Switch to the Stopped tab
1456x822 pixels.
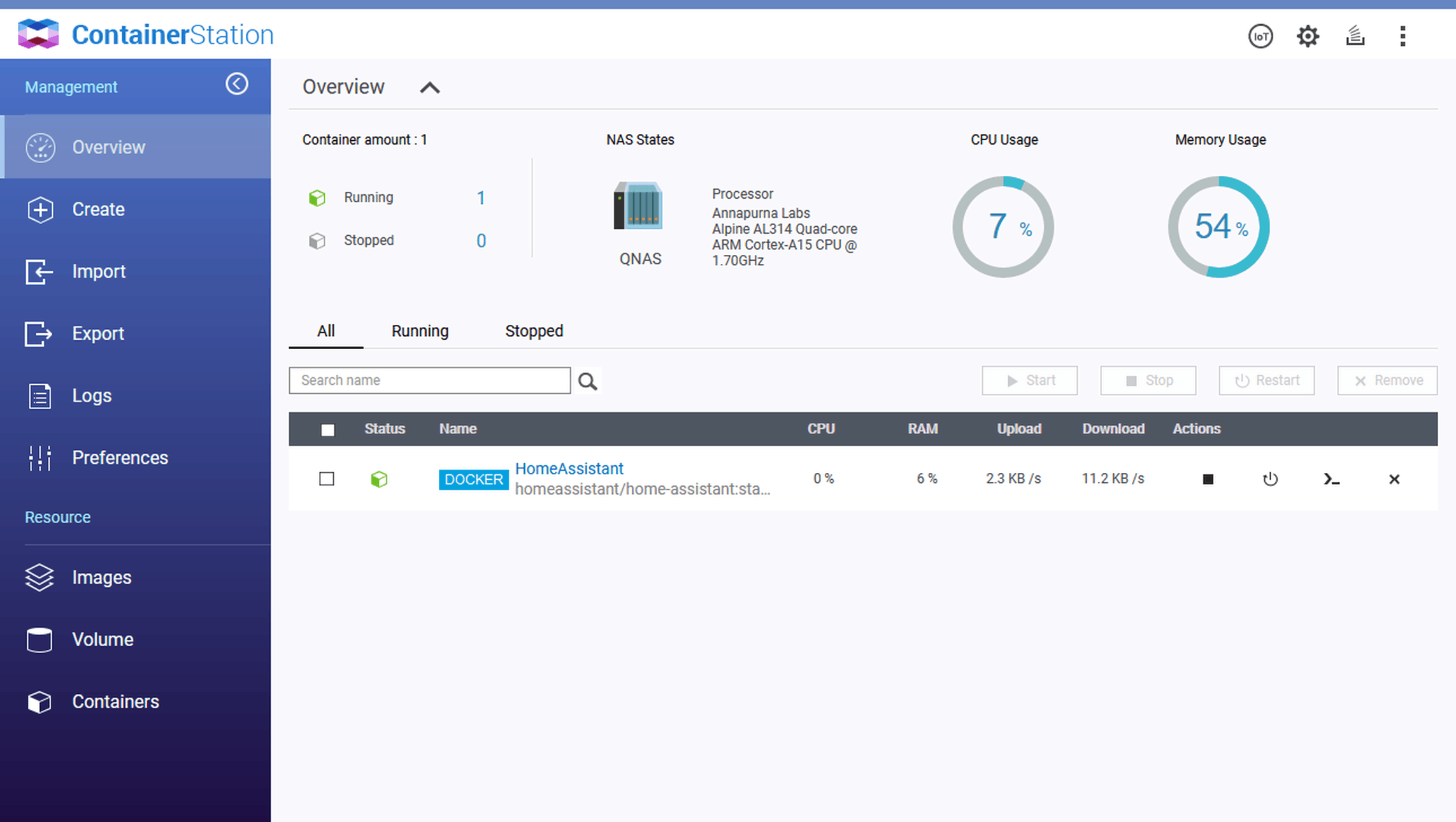[534, 331]
